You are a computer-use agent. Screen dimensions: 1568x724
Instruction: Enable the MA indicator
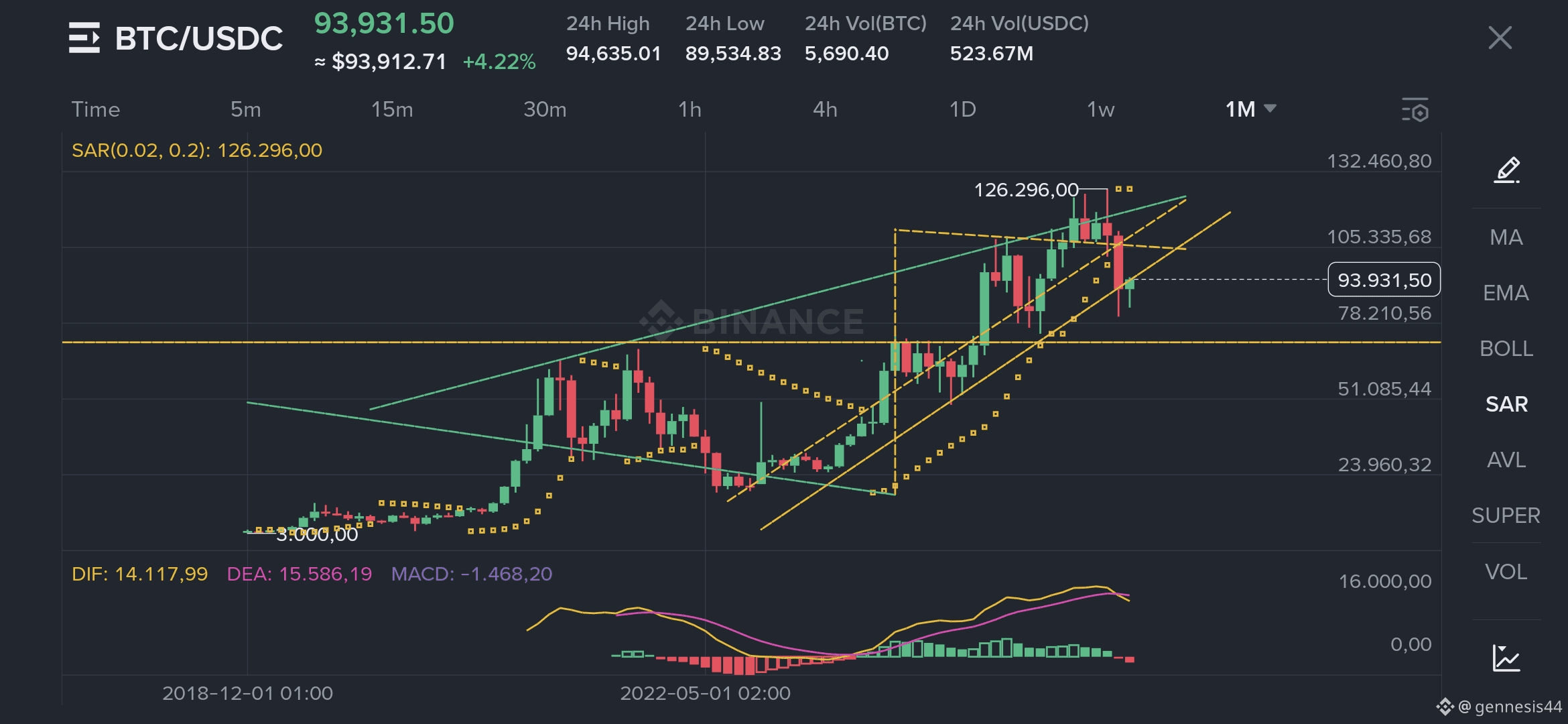[1506, 237]
